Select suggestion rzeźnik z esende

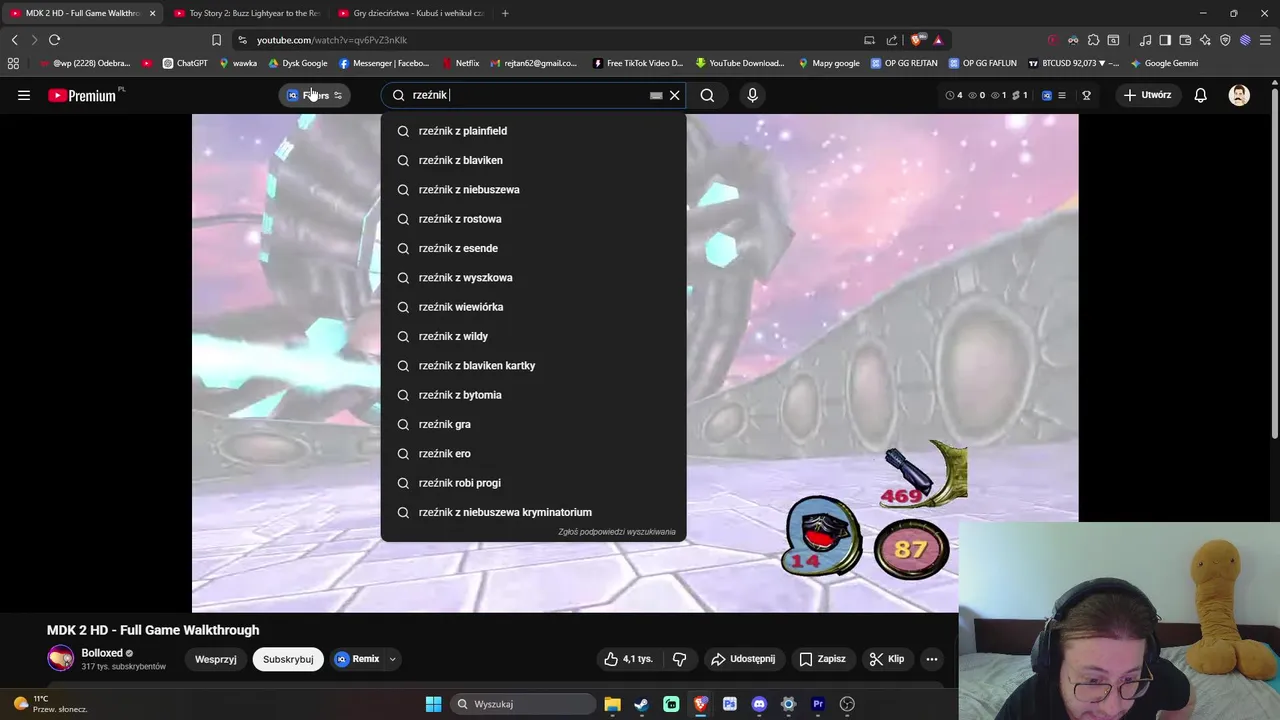(x=533, y=248)
